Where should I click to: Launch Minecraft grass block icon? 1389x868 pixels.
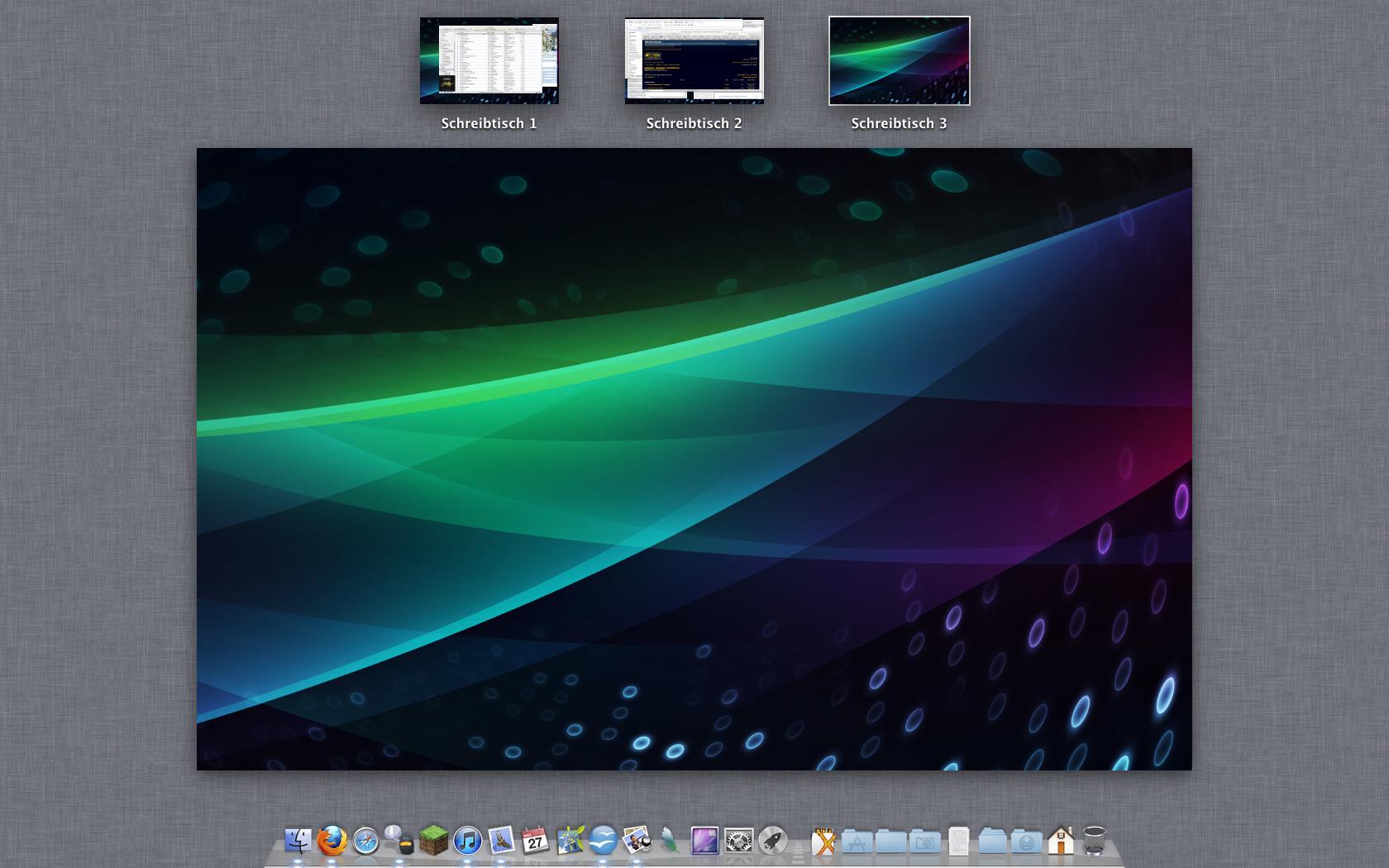[x=433, y=841]
